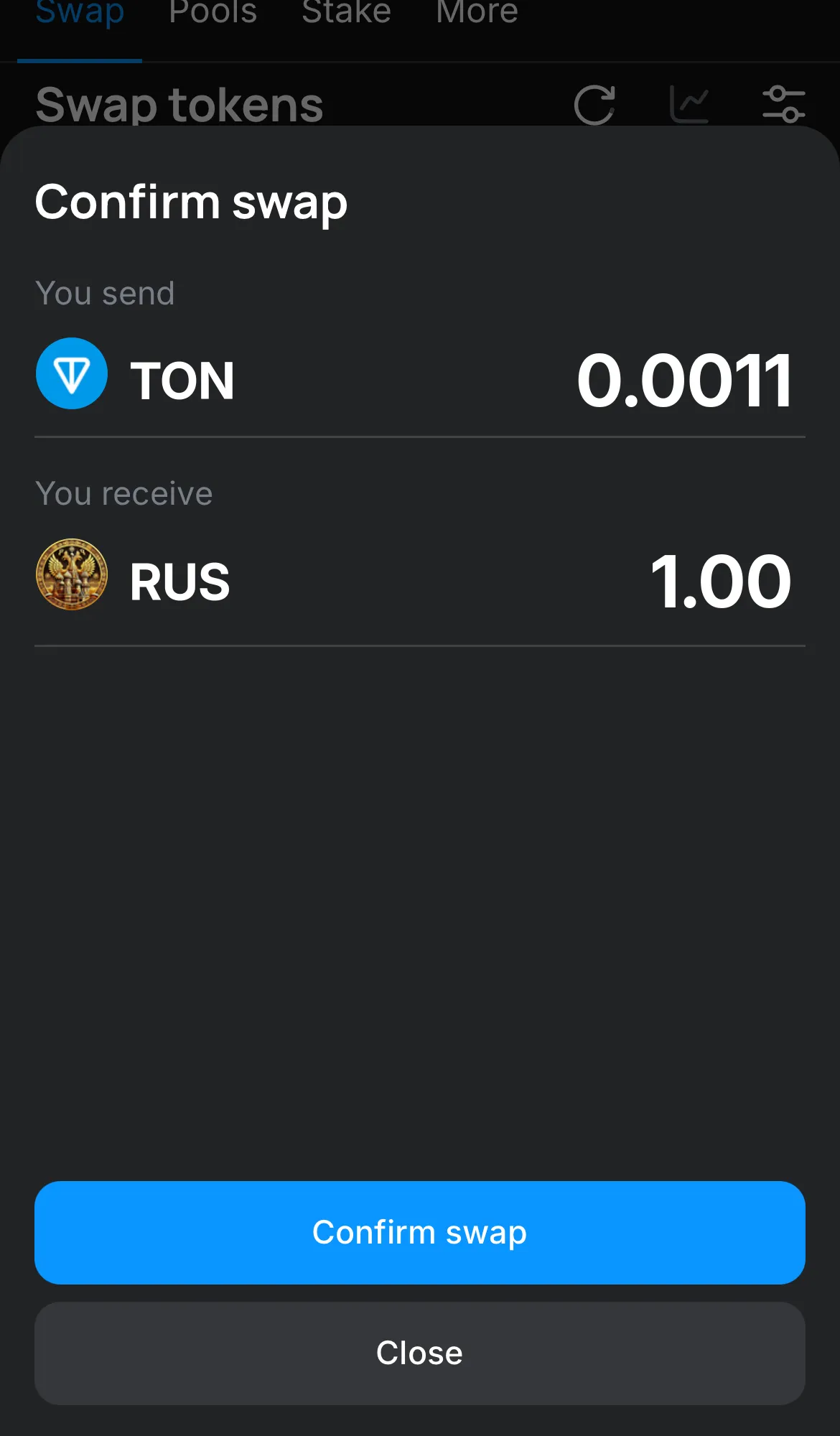Go to the Stake tab
The image size is (840, 1436).
(x=346, y=13)
